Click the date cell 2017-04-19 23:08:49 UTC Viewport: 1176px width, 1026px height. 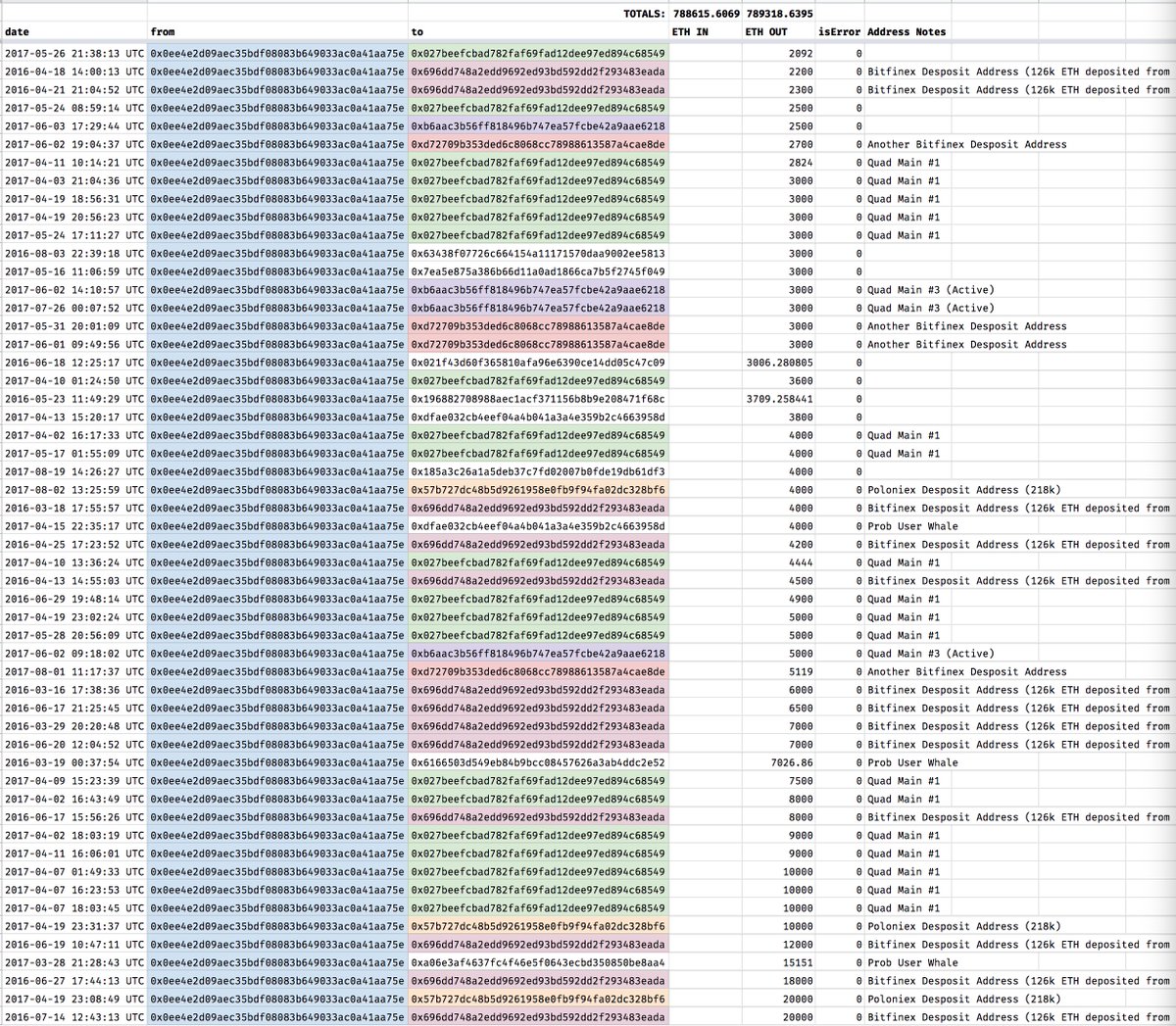[x=73, y=1000]
